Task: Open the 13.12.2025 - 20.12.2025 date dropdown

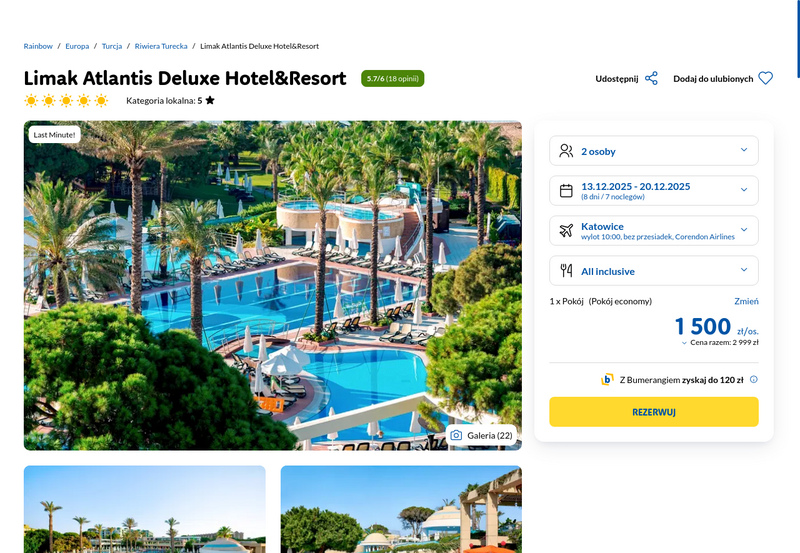Action: [x=654, y=191]
